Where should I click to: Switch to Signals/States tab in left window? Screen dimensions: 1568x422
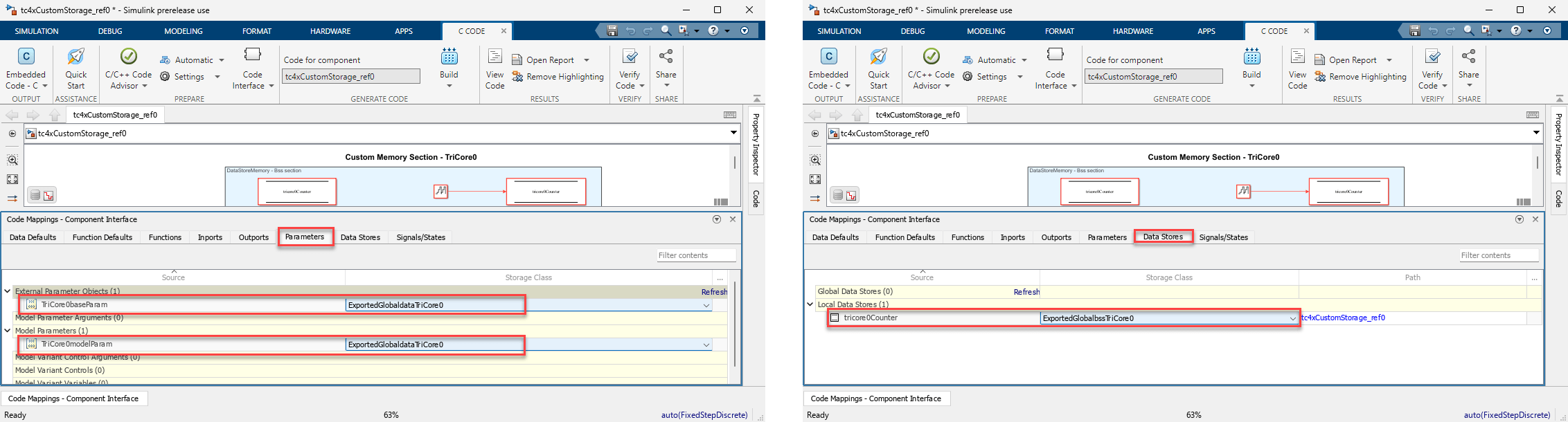coord(420,237)
